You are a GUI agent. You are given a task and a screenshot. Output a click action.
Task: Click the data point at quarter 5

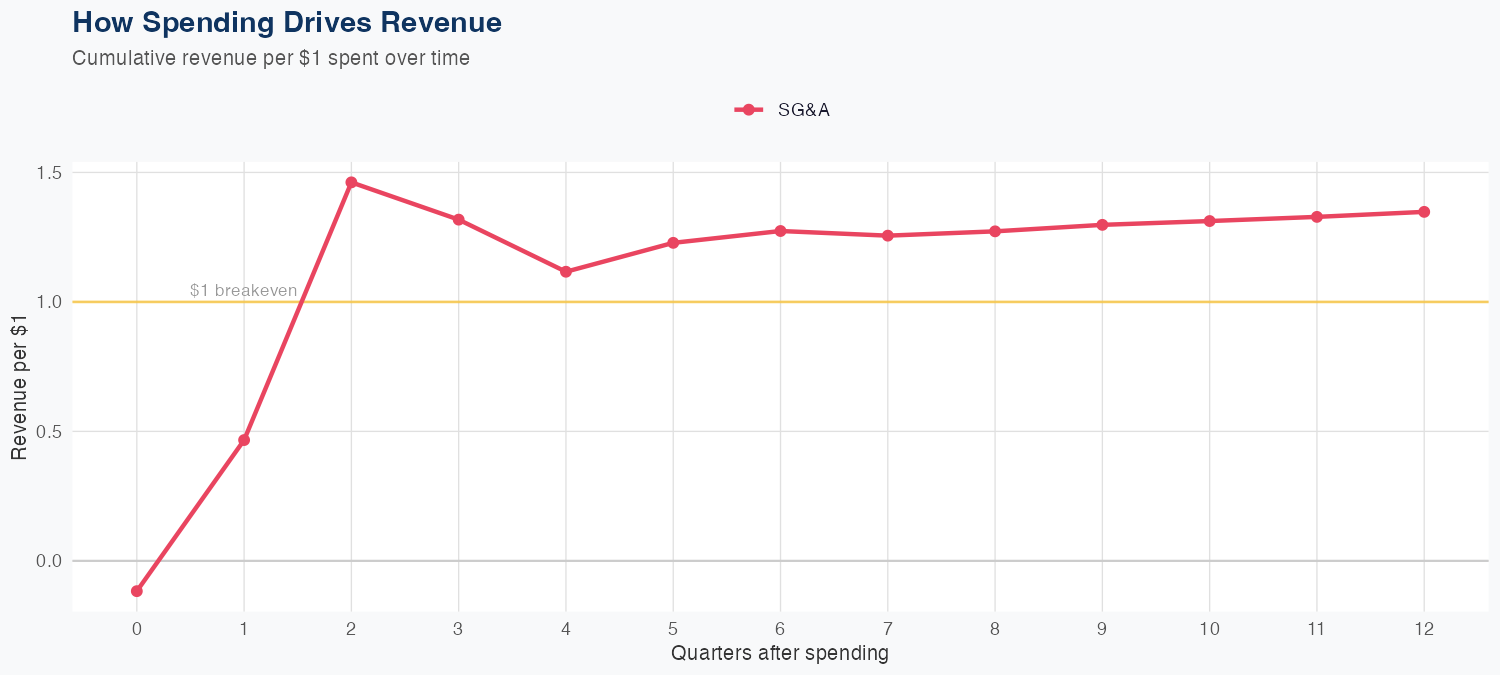point(673,243)
